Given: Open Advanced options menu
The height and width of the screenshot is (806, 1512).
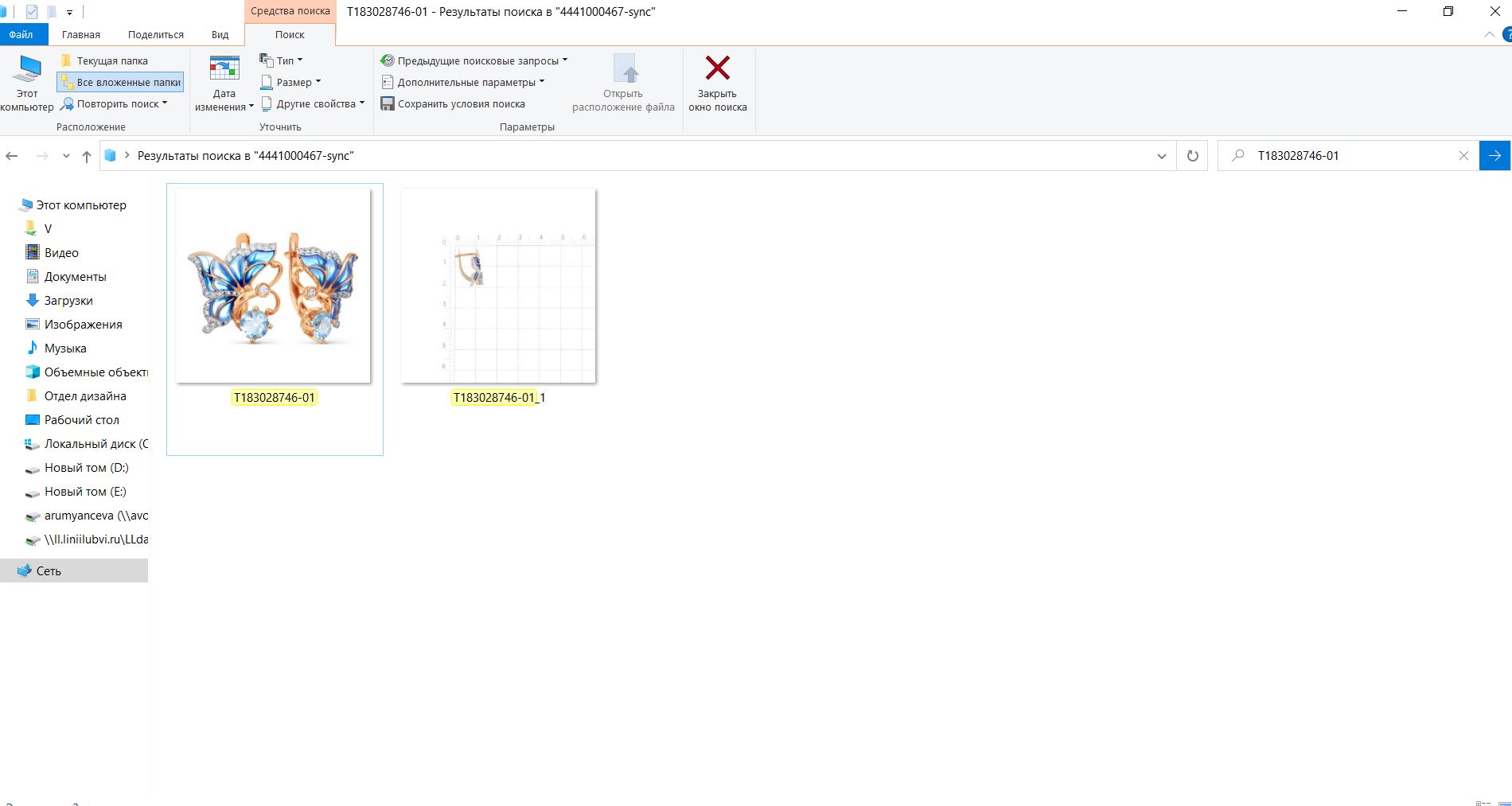Looking at the screenshot, I should pos(465,82).
